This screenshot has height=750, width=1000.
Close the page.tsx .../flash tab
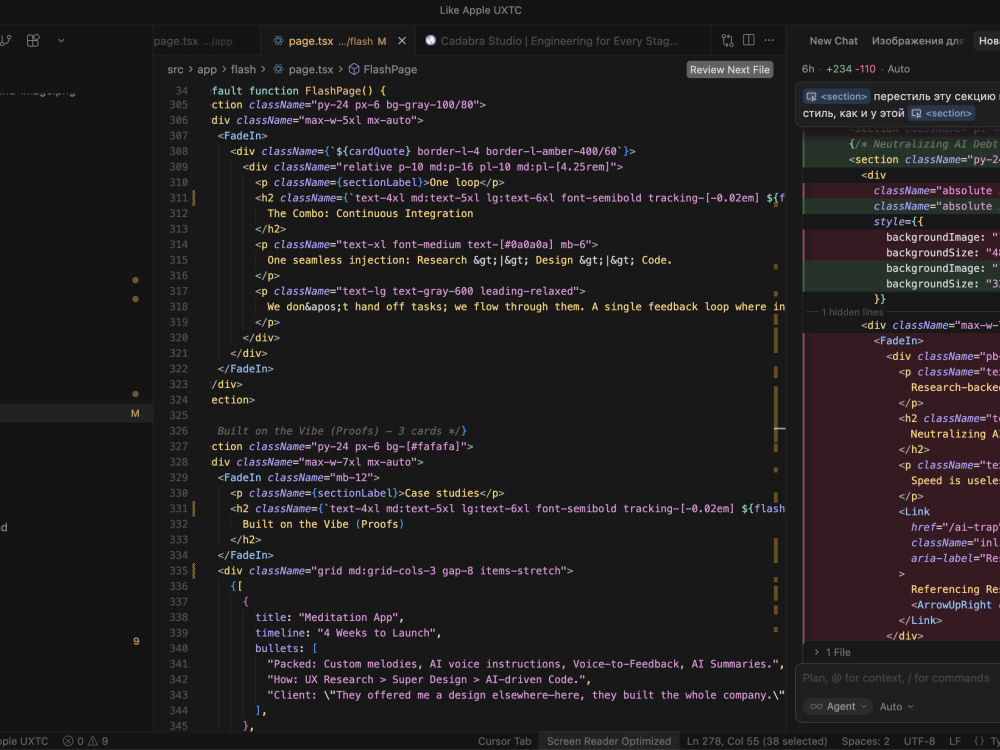coord(402,41)
